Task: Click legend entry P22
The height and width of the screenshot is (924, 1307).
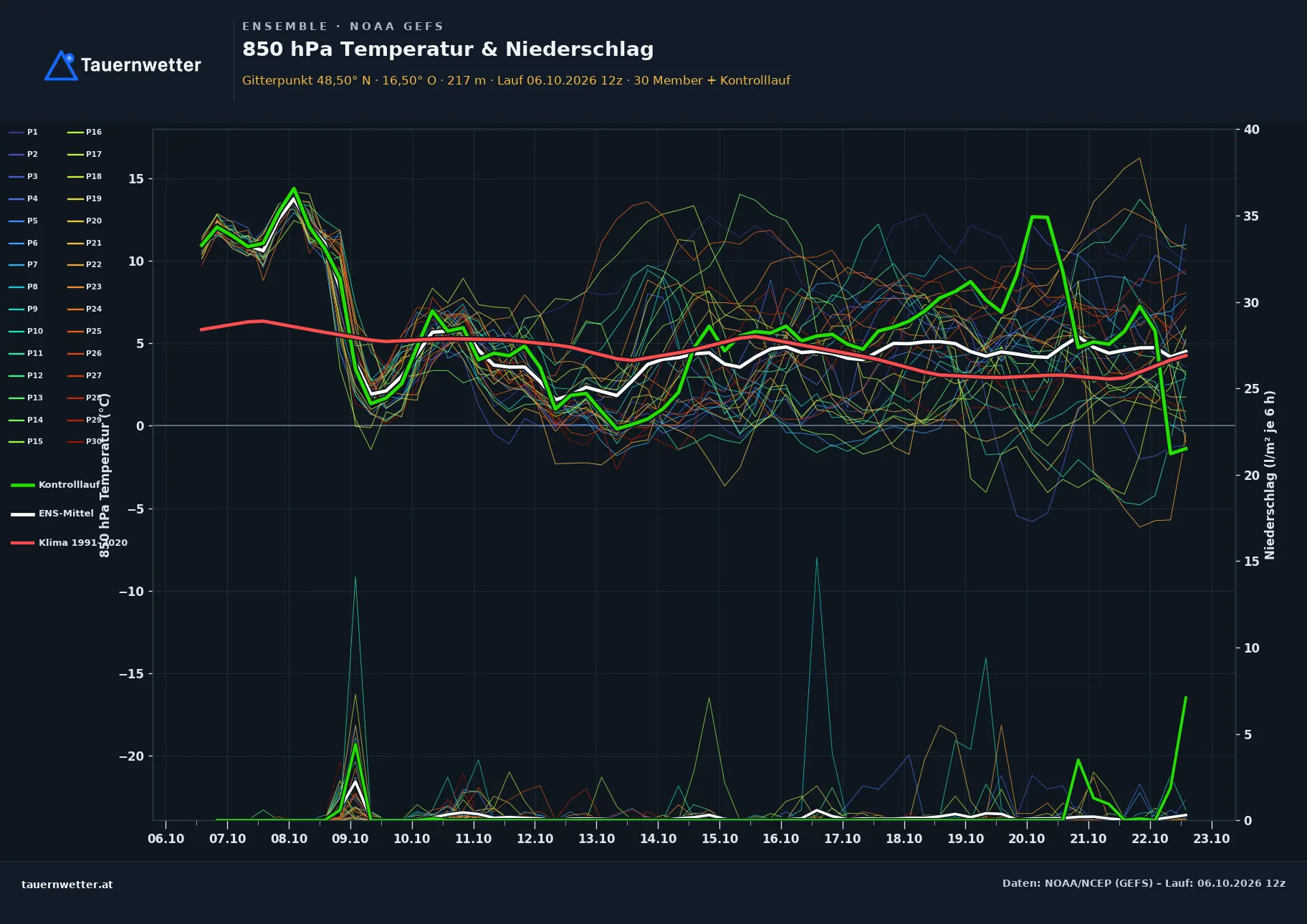Action: click(x=85, y=264)
